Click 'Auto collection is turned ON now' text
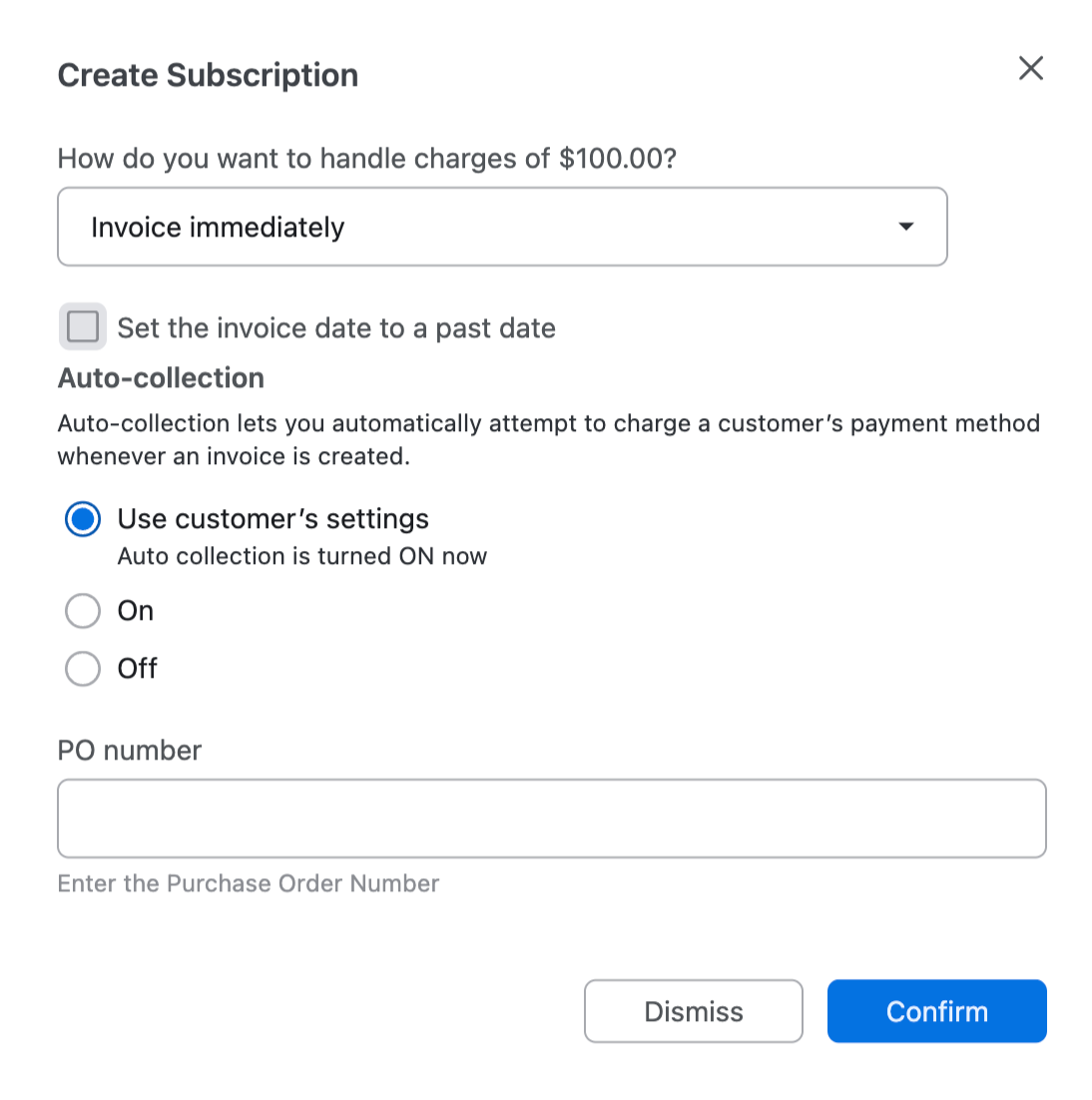1092x1100 pixels. point(302,556)
